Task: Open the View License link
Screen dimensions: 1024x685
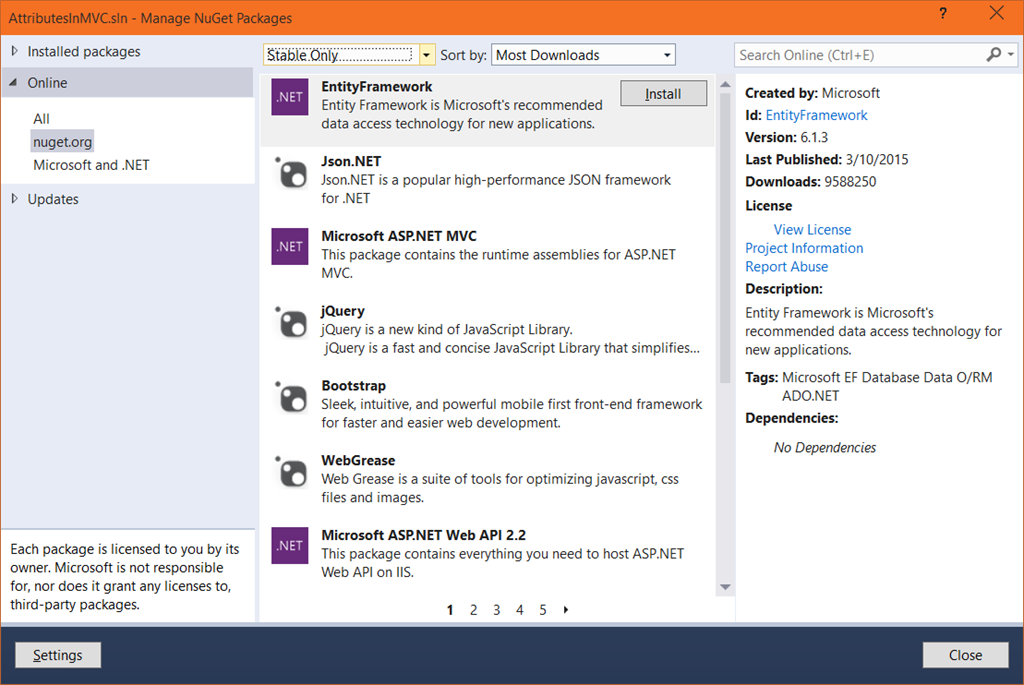Action: click(x=812, y=230)
